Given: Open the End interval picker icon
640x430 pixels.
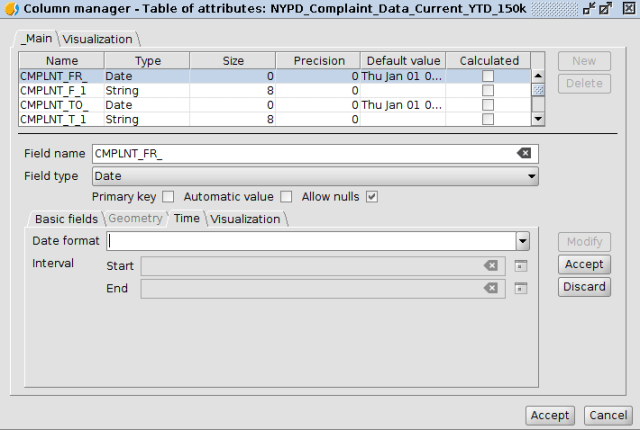Looking at the screenshot, I should (x=521, y=288).
